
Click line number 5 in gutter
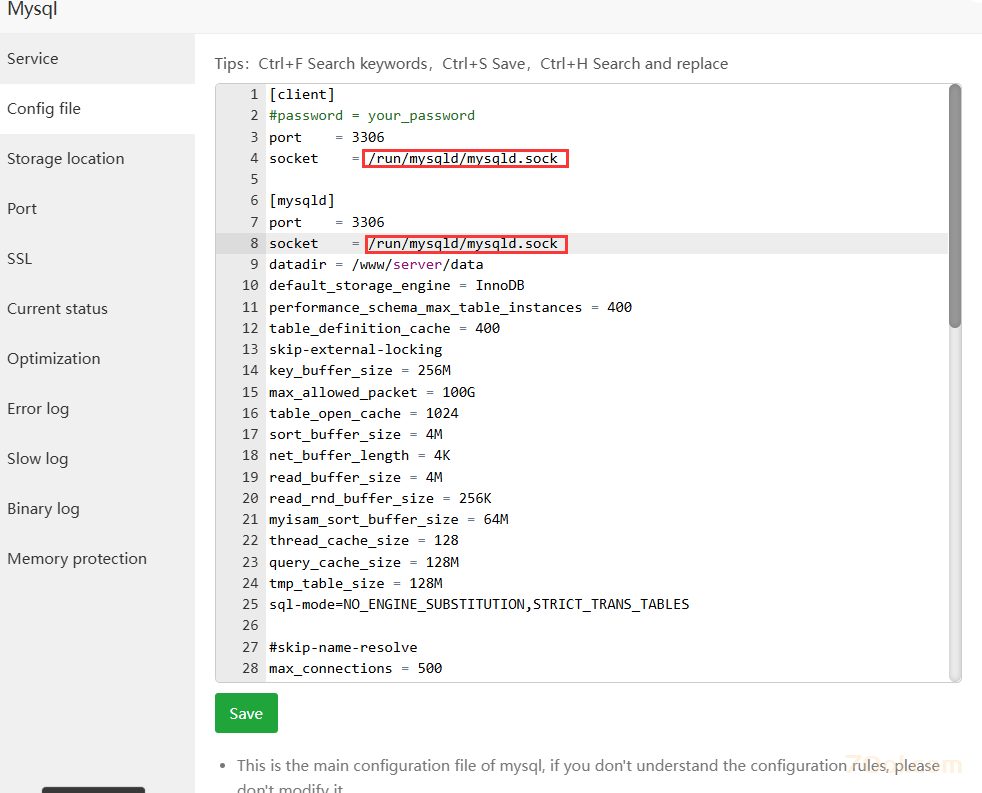[x=254, y=180]
